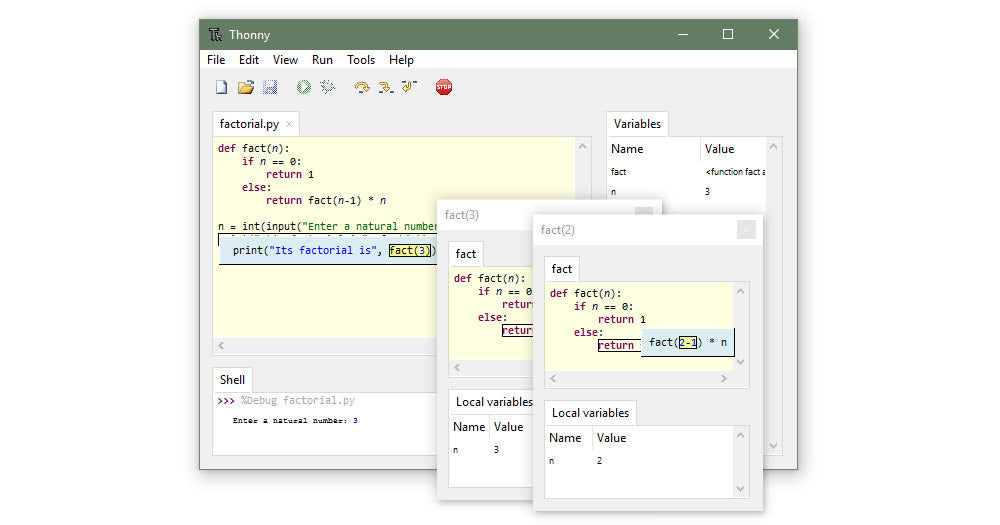This screenshot has width=1000, height=525.
Task: Select the Shell panel tab
Action: point(232,380)
